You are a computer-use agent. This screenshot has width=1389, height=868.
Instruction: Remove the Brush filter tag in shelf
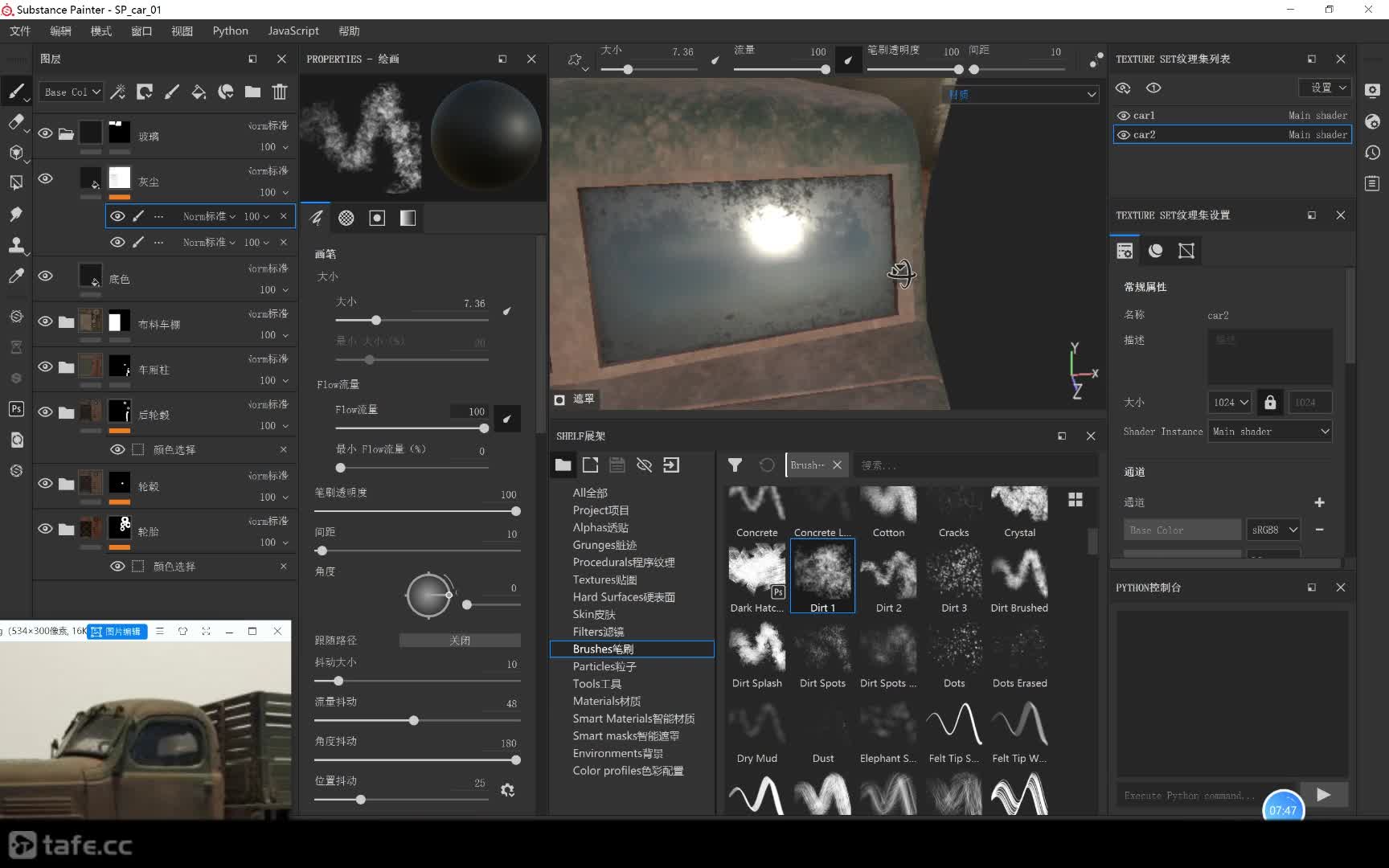click(837, 465)
